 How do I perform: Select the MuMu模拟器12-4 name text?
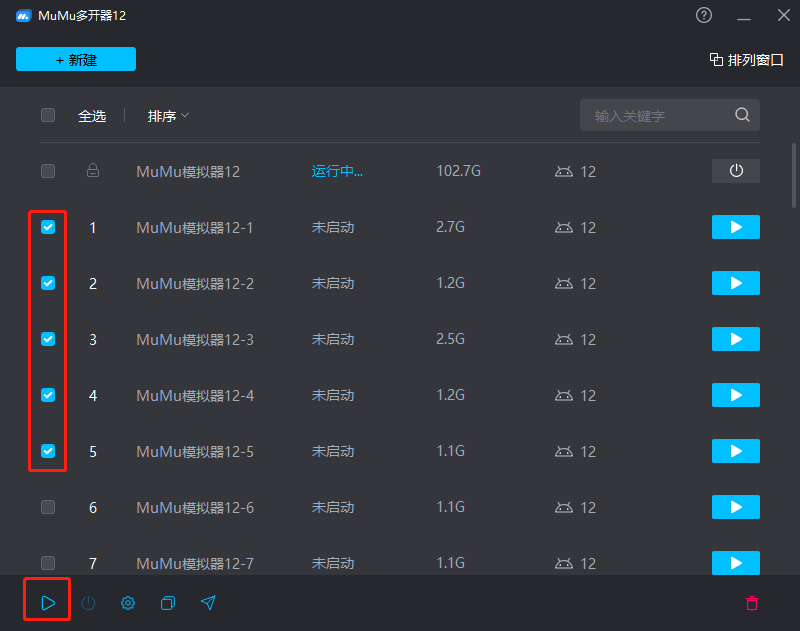coord(195,395)
